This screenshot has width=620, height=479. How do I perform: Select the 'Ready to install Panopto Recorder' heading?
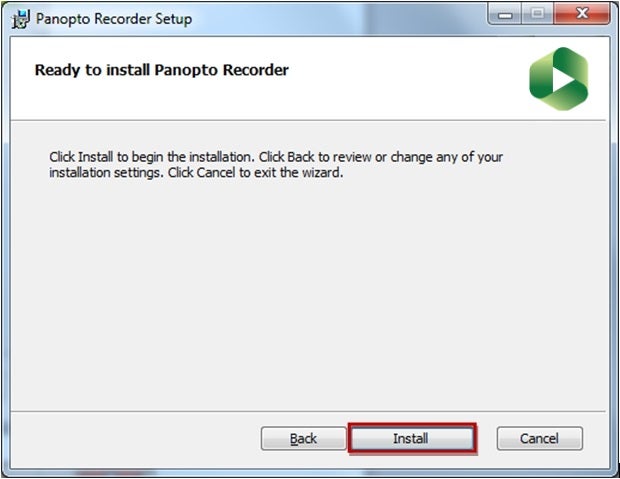click(162, 70)
